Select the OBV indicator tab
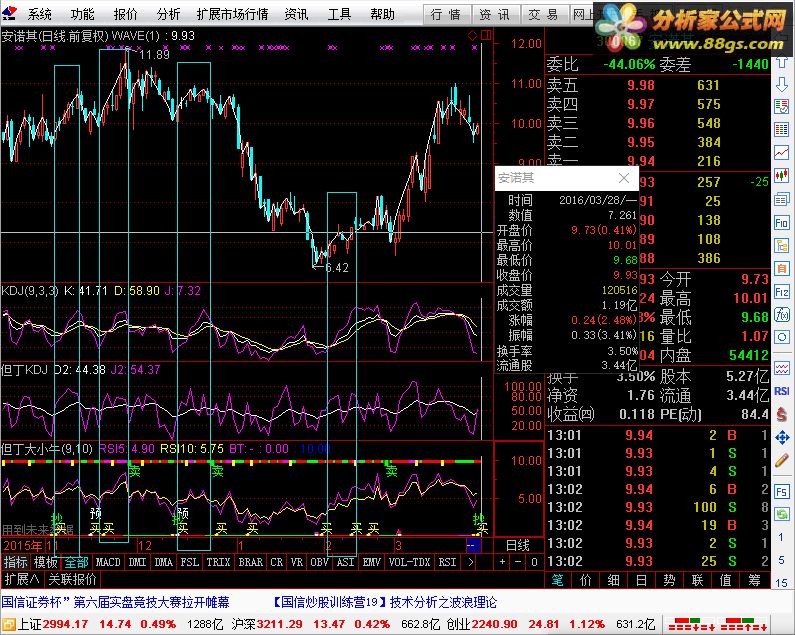Image resolution: width=795 pixels, height=635 pixels. (x=319, y=562)
